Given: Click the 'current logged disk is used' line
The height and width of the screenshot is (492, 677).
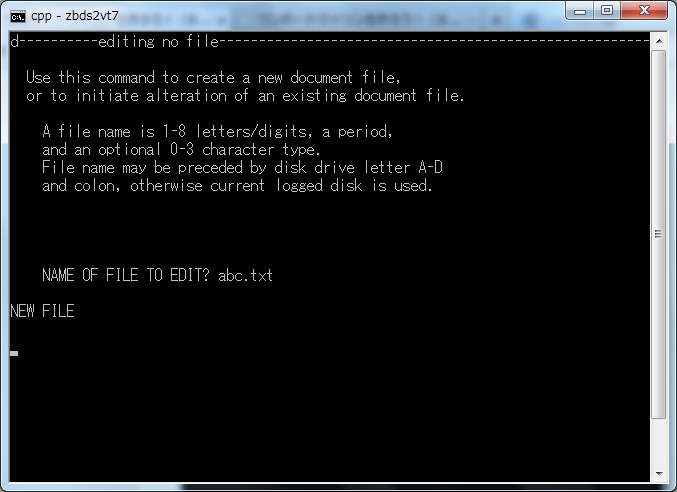Looking at the screenshot, I should click(237, 185).
